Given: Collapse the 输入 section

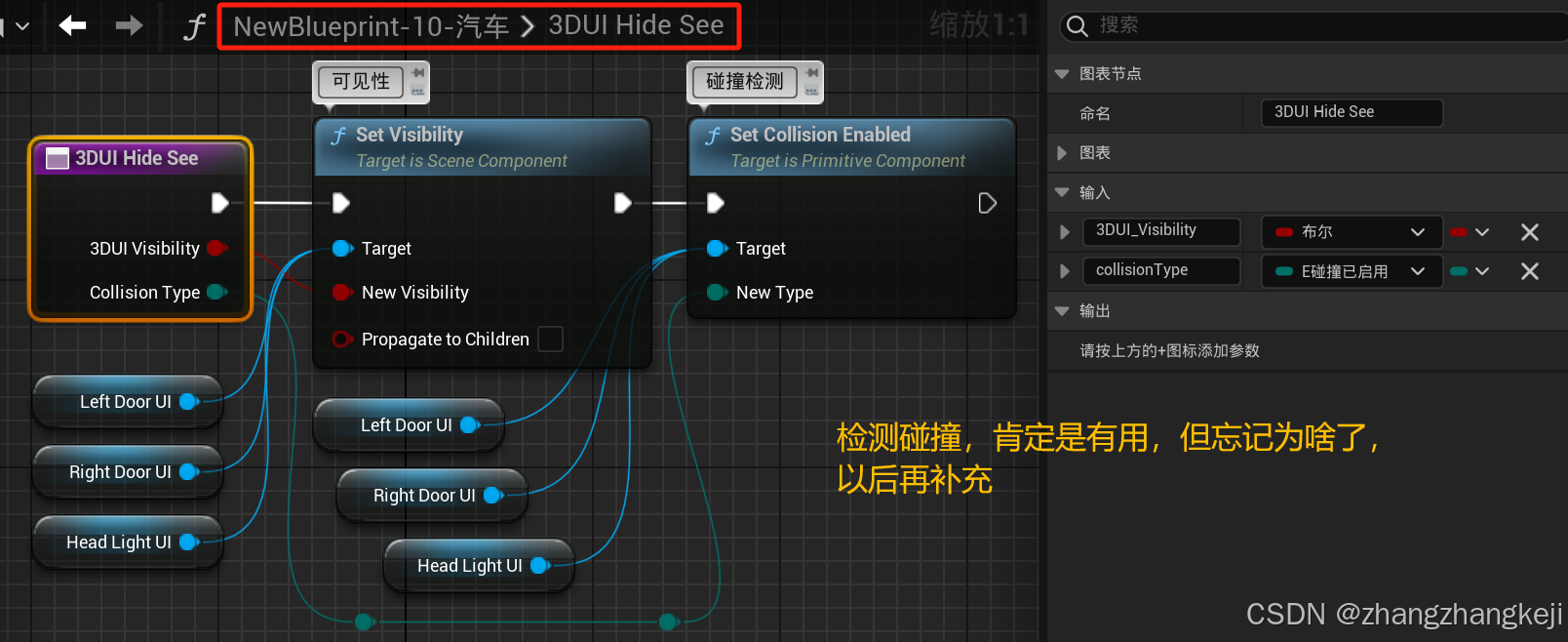Looking at the screenshot, I should pyautogui.click(x=1062, y=193).
